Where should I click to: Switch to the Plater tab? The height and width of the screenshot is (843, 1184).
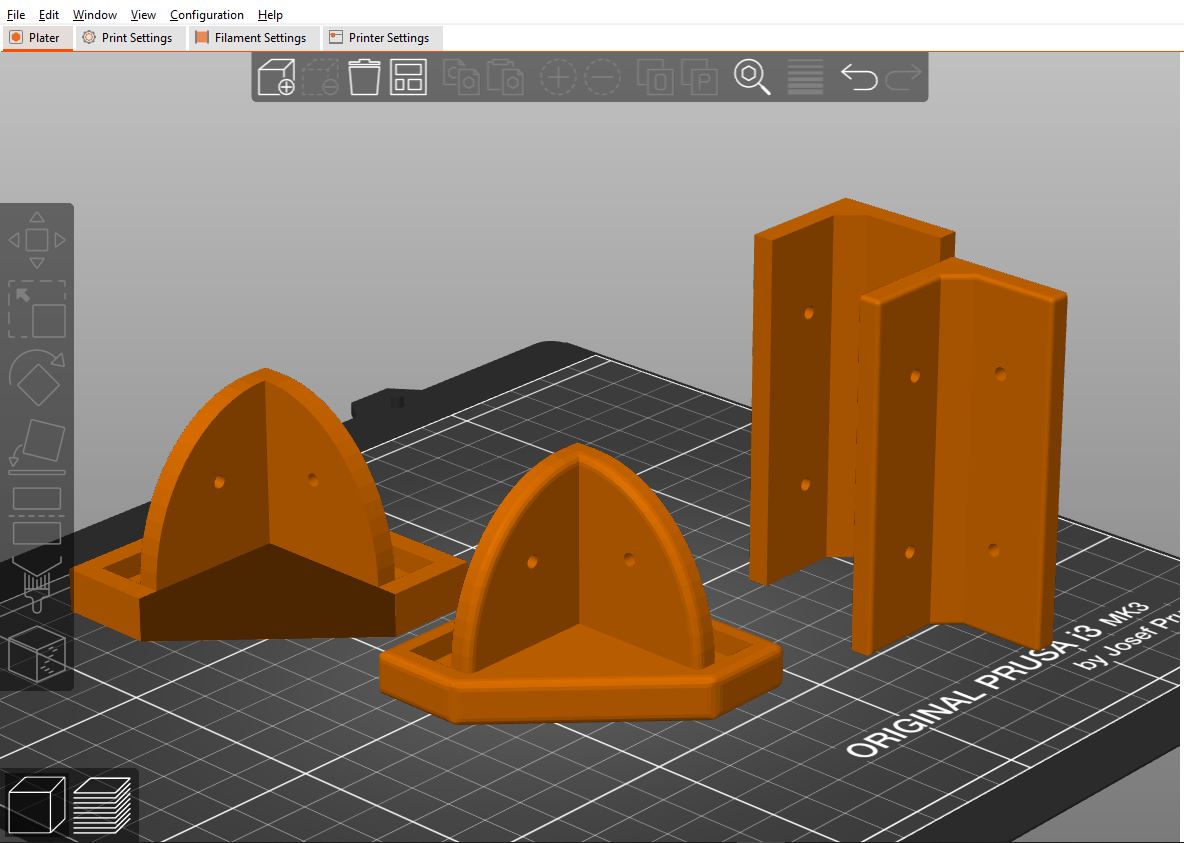37,38
